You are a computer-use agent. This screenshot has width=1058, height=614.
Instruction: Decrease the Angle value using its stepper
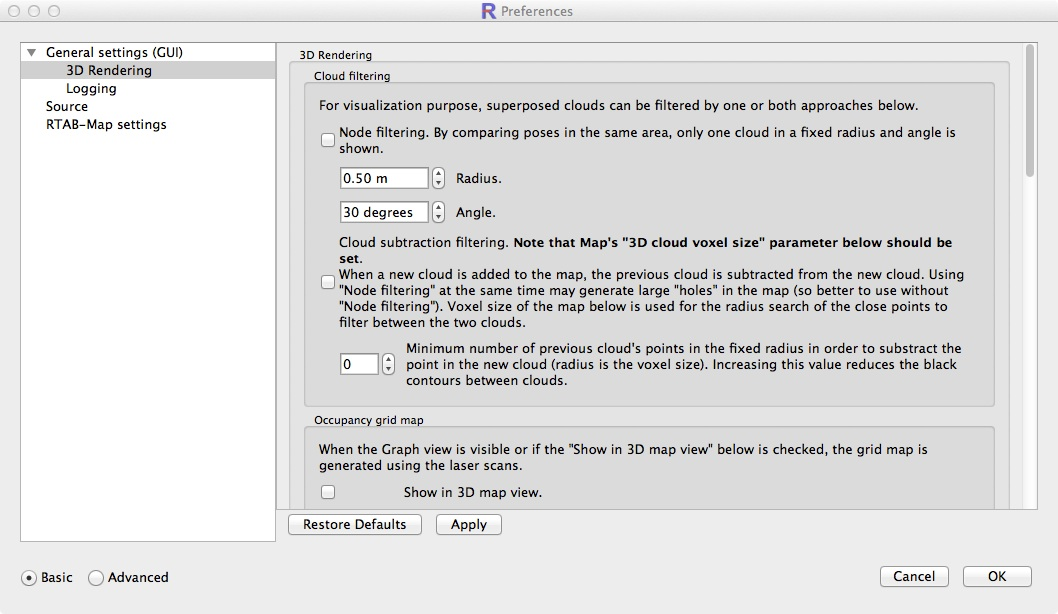(436, 216)
